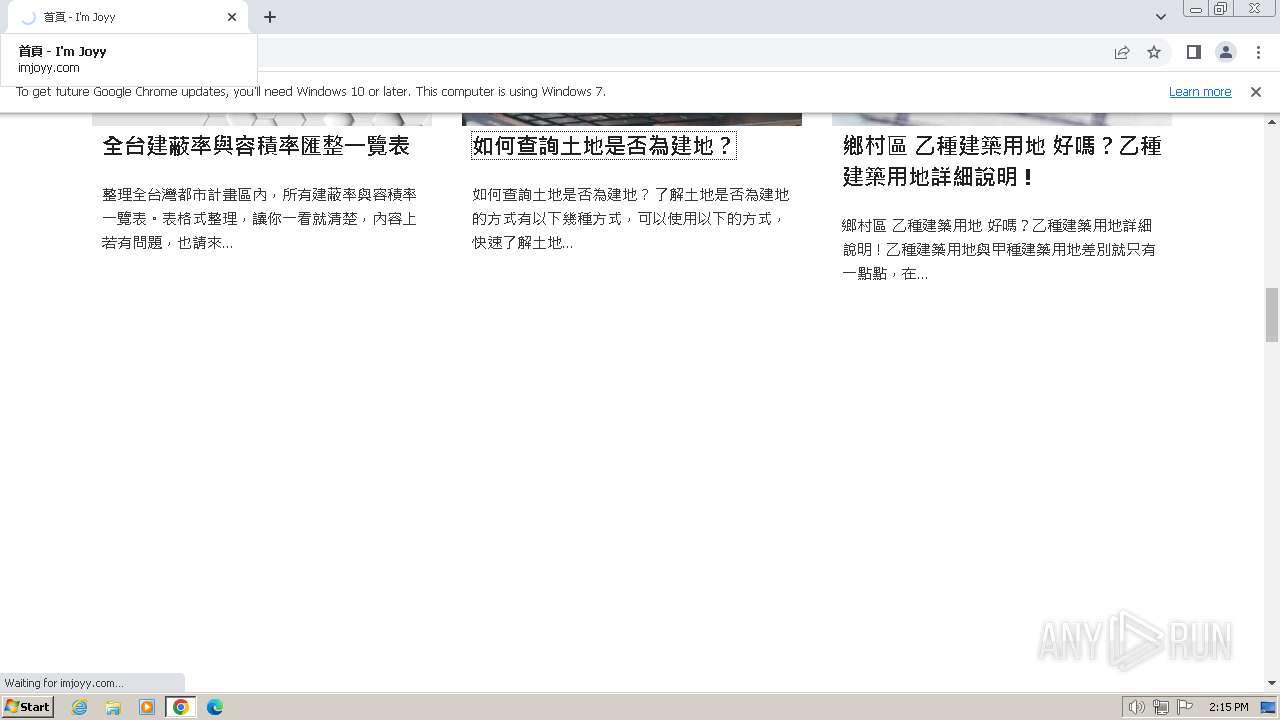This screenshot has width=1280, height=720.
Task: Open network status tray icon
Action: click(1161, 707)
